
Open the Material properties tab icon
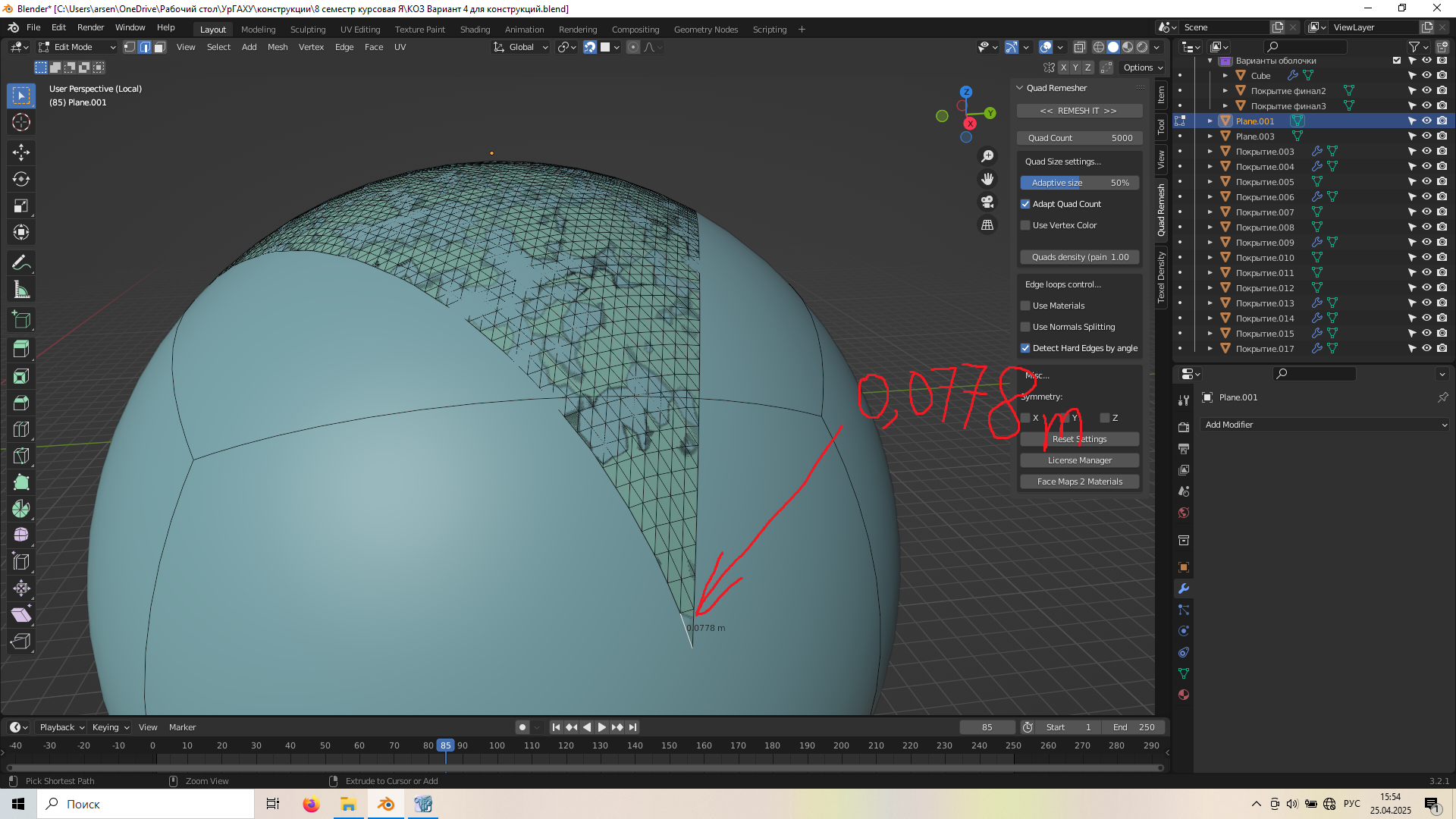(1184, 695)
